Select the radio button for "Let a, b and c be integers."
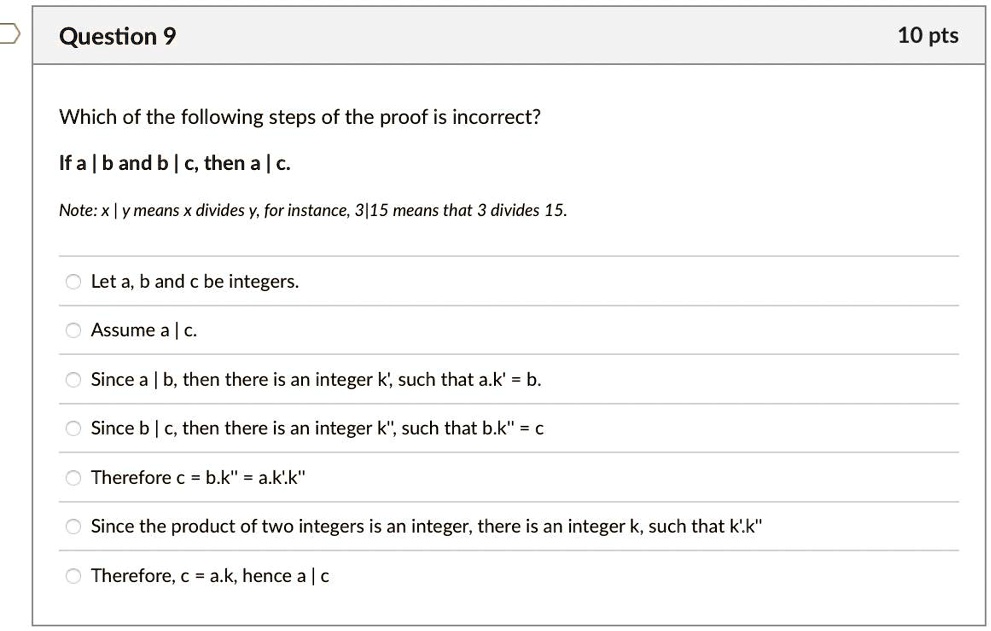The image size is (991, 631). 72,281
